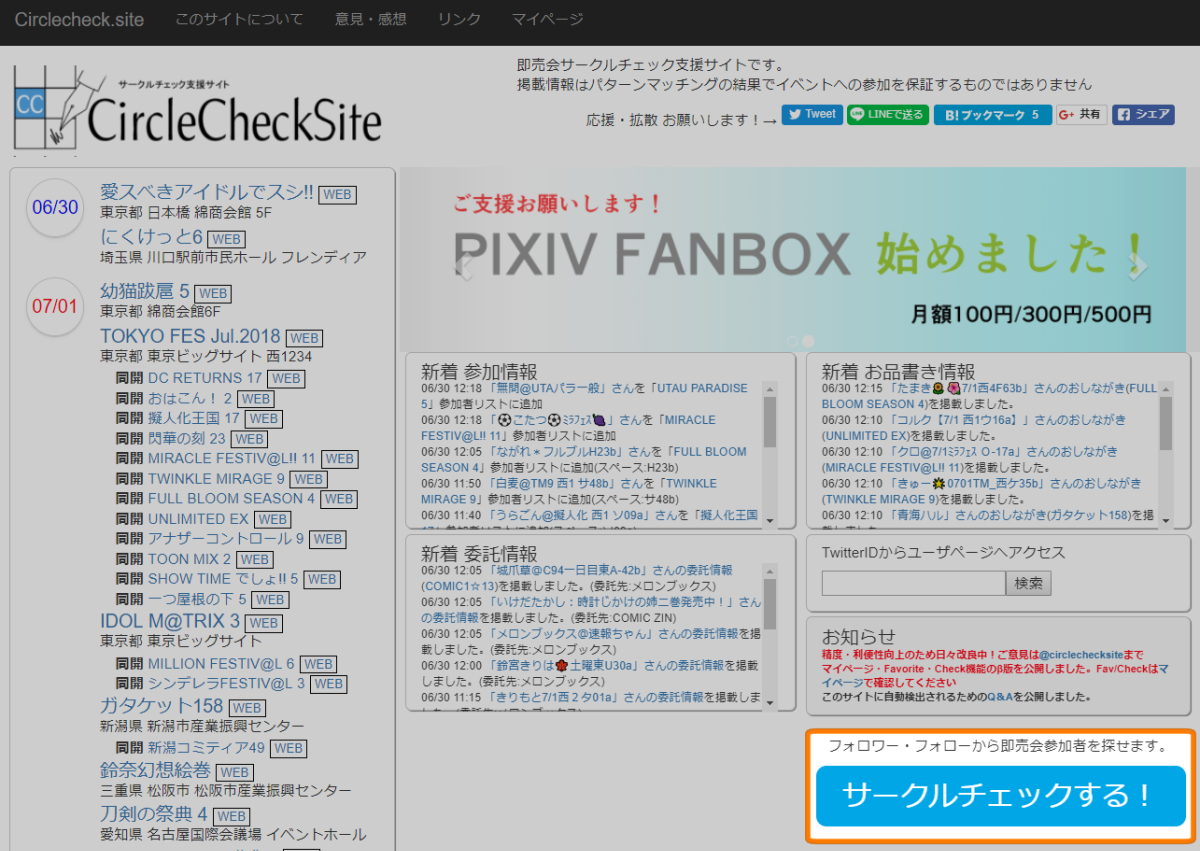This screenshot has height=851, width=1200.
Task: Click the サークルチェックする！ button
Action: click(x=1000, y=796)
